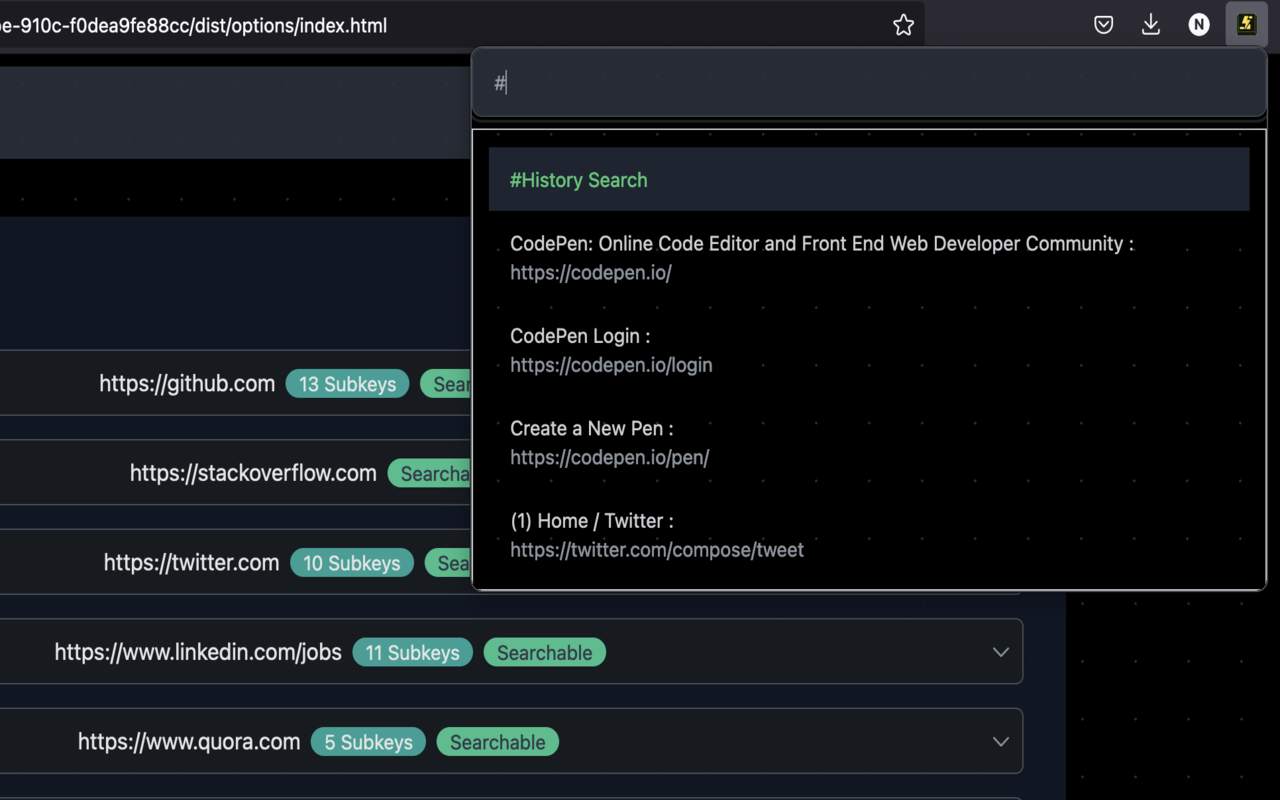The height and width of the screenshot is (800, 1280).
Task: Click the https://github.com key text
Action: [187, 384]
